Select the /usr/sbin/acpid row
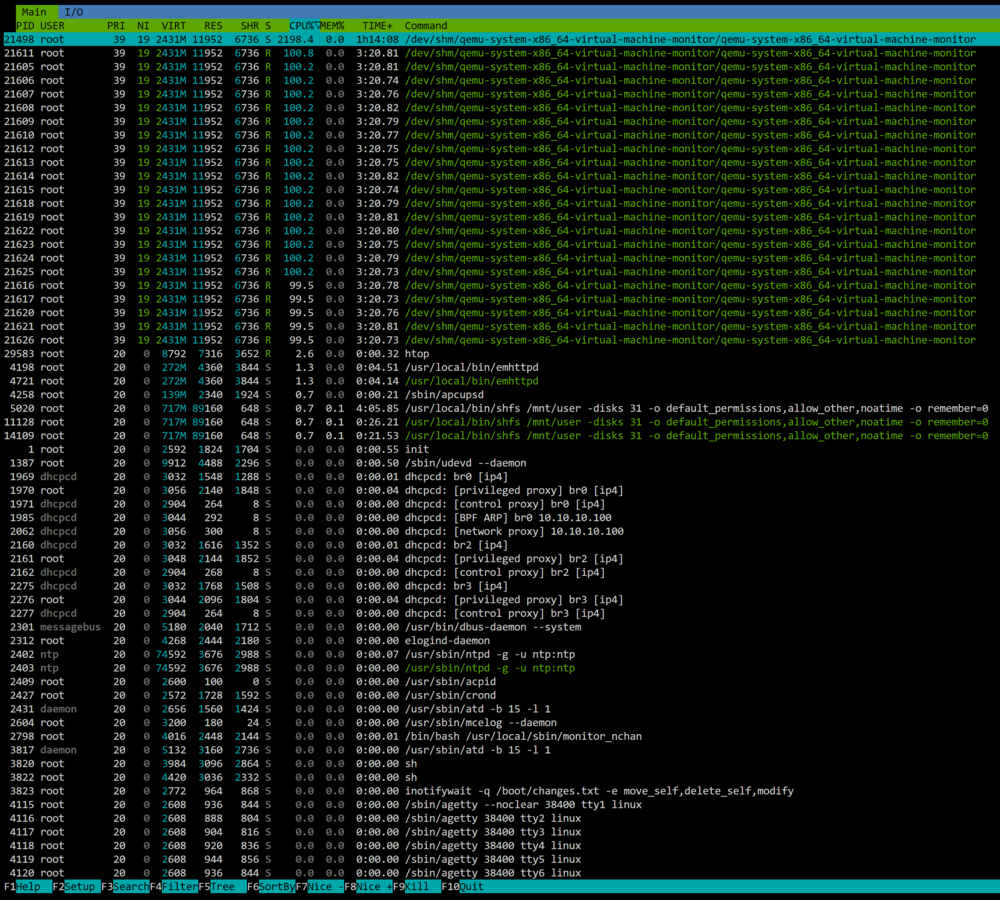Image resolution: width=1000 pixels, height=900 pixels. [500, 682]
